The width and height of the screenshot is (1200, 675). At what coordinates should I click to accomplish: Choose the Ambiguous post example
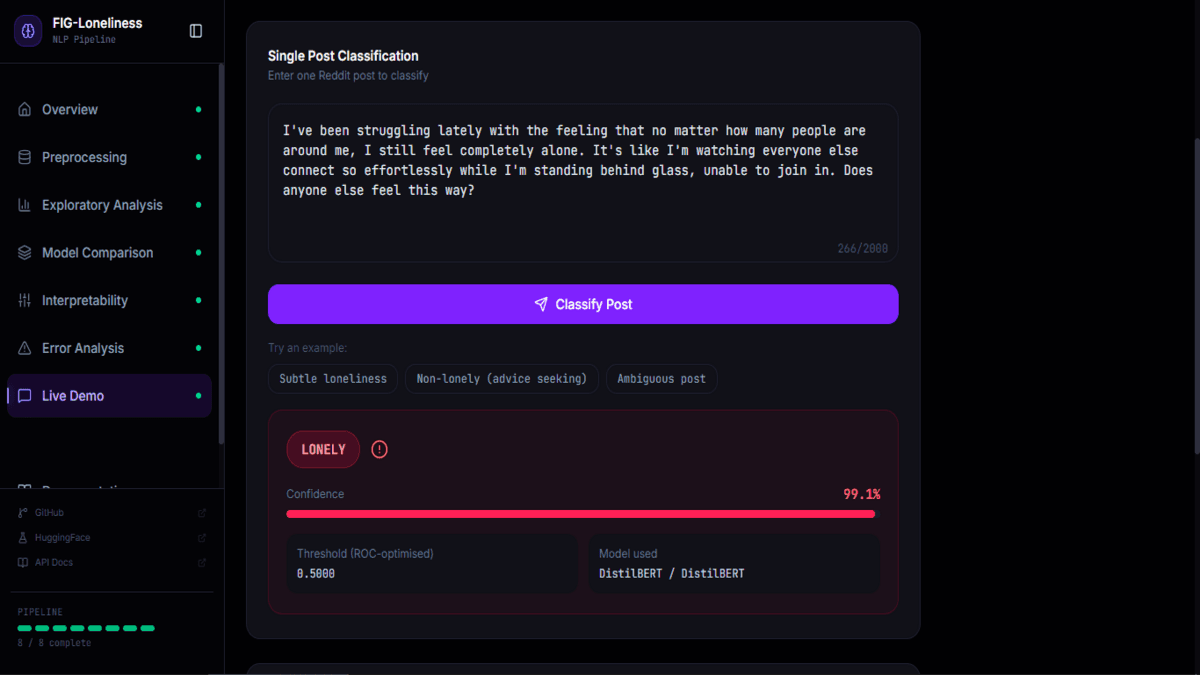pos(661,379)
